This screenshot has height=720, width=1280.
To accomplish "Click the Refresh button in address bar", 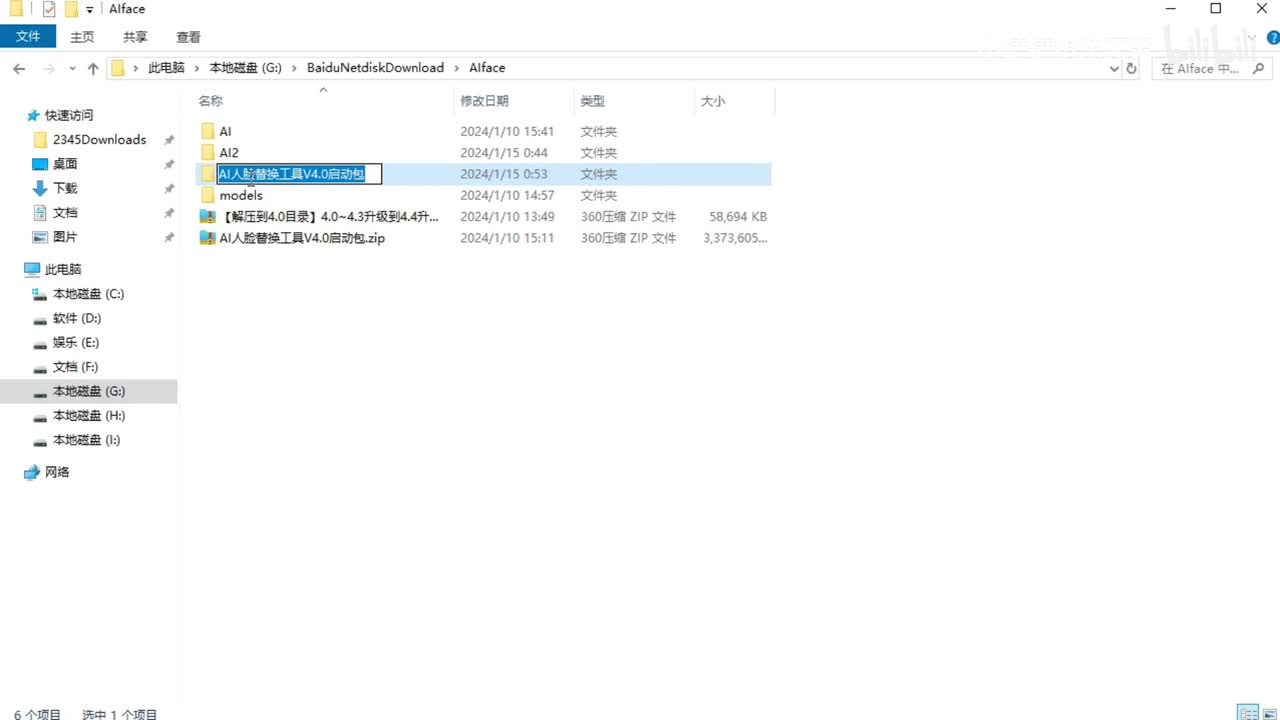I will [x=1132, y=69].
